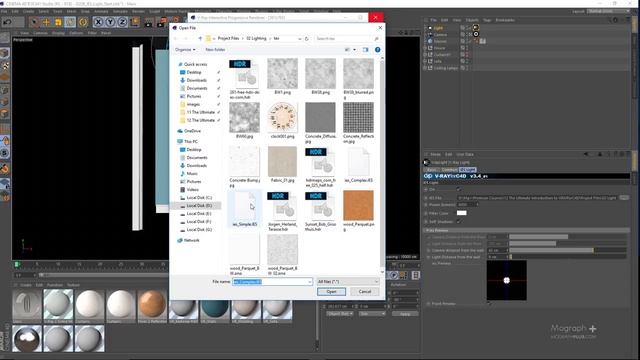This screenshot has width=640, height=360.
Task: Click the New folder button
Action: [x=215, y=49]
